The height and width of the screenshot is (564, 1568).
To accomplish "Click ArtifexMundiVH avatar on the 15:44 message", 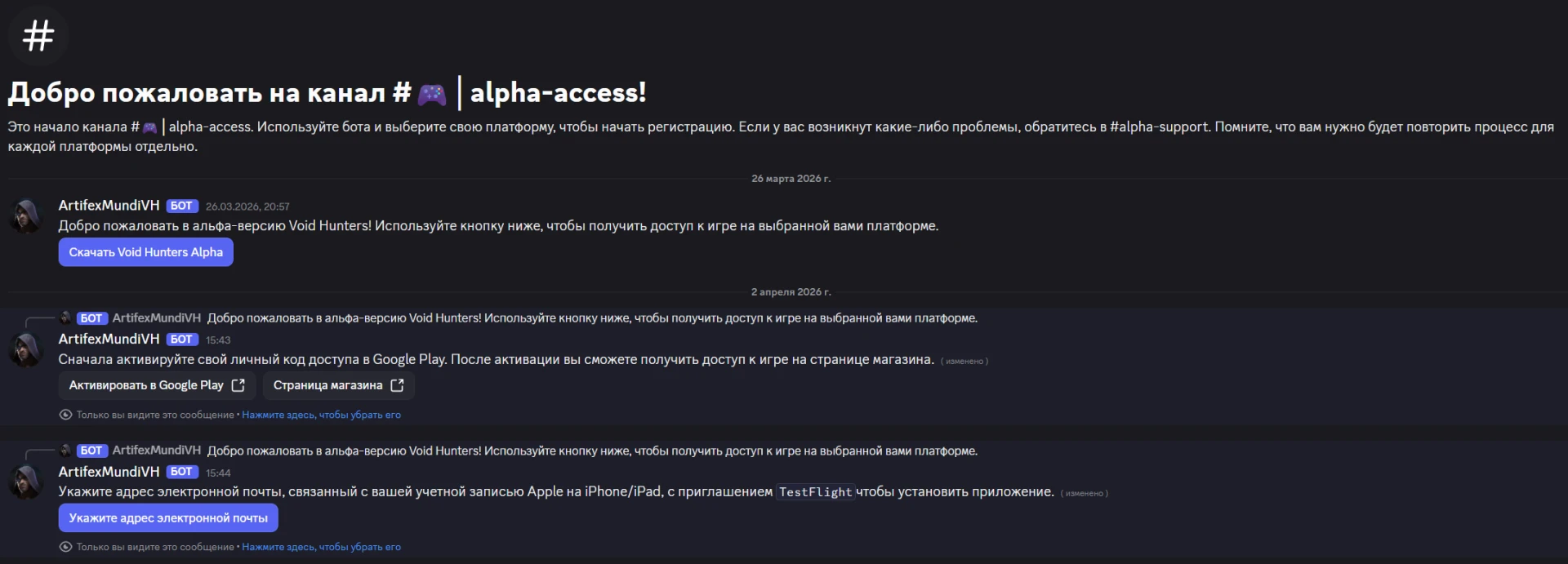I will (x=26, y=482).
